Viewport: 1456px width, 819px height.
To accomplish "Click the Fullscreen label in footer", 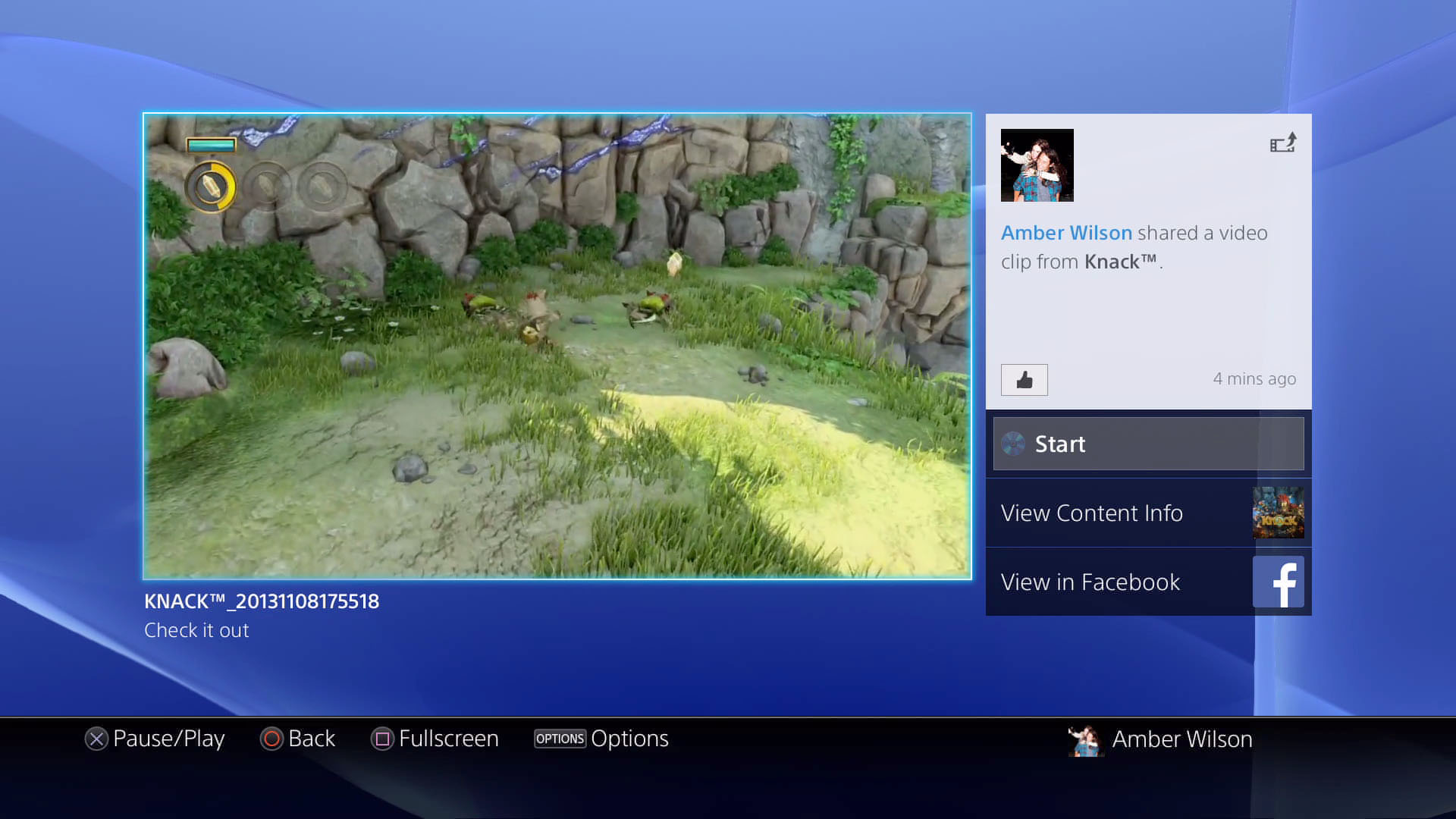I will point(449,739).
